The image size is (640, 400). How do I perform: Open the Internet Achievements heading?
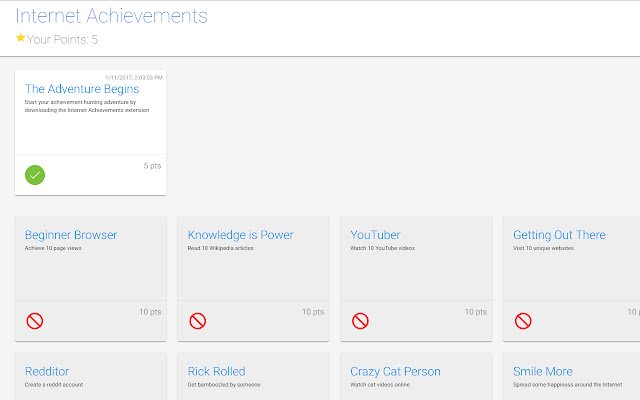111,16
